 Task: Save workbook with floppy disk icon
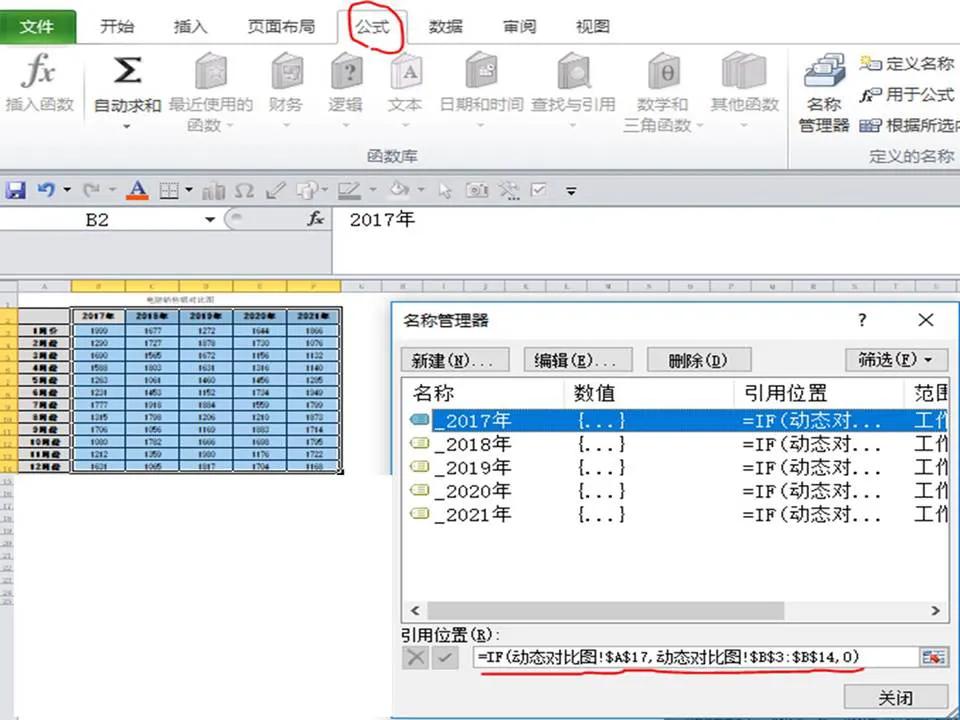click(15, 190)
